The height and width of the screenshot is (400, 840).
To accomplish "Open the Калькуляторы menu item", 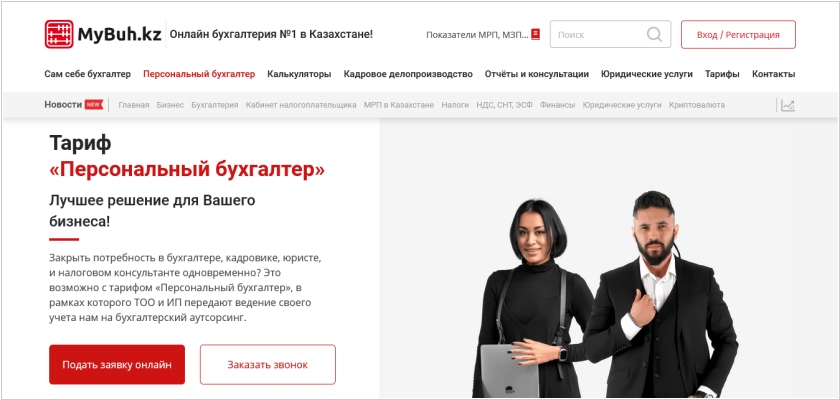I will coord(299,74).
